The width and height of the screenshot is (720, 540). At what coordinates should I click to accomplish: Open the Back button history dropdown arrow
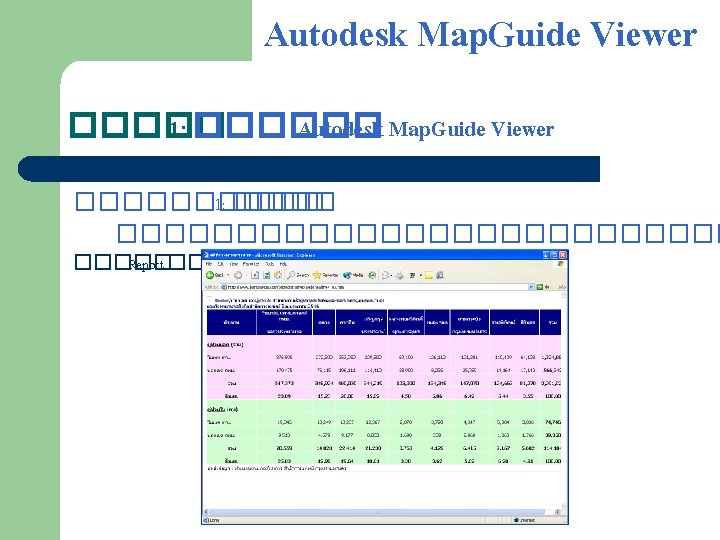228,275
